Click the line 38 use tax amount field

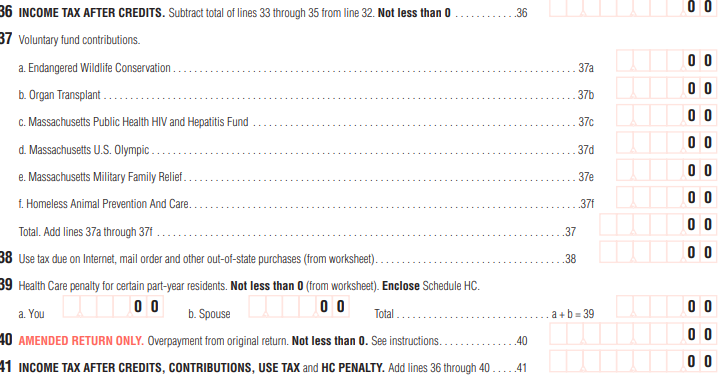click(658, 252)
